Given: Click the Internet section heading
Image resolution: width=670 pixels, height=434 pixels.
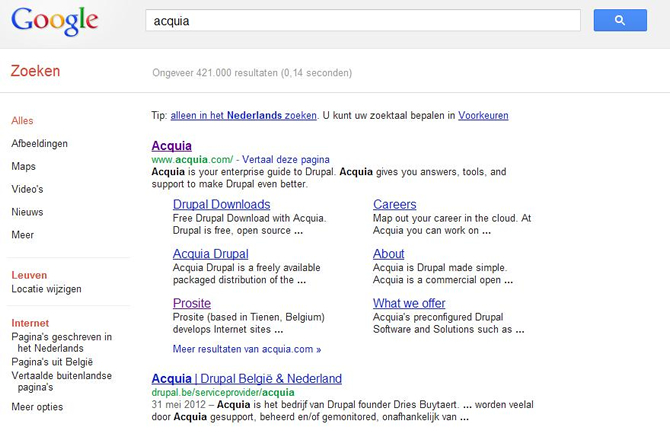Looking at the screenshot, I should click(x=30, y=323).
